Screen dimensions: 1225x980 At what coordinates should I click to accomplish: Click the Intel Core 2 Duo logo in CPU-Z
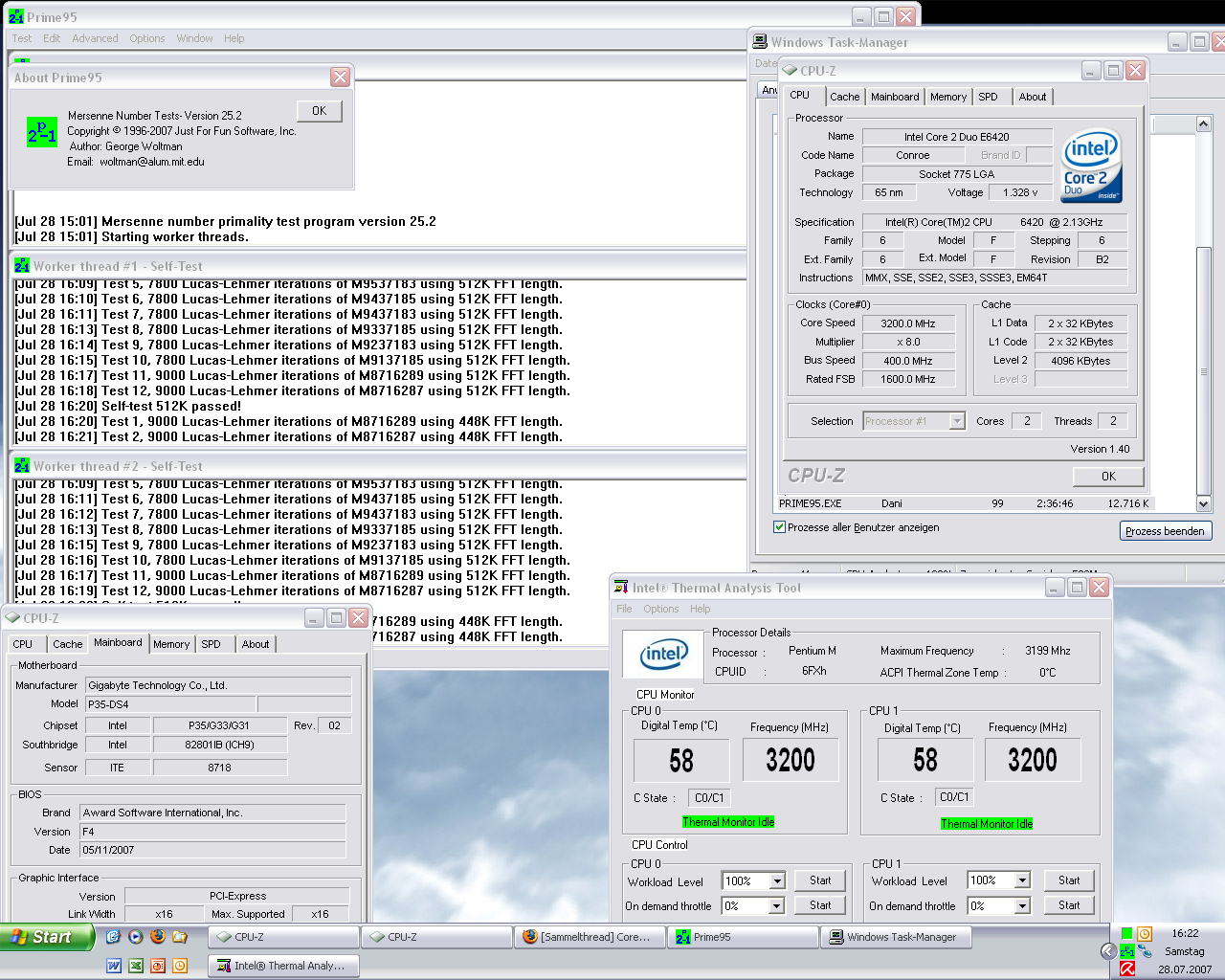pyautogui.click(x=1091, y=166)
